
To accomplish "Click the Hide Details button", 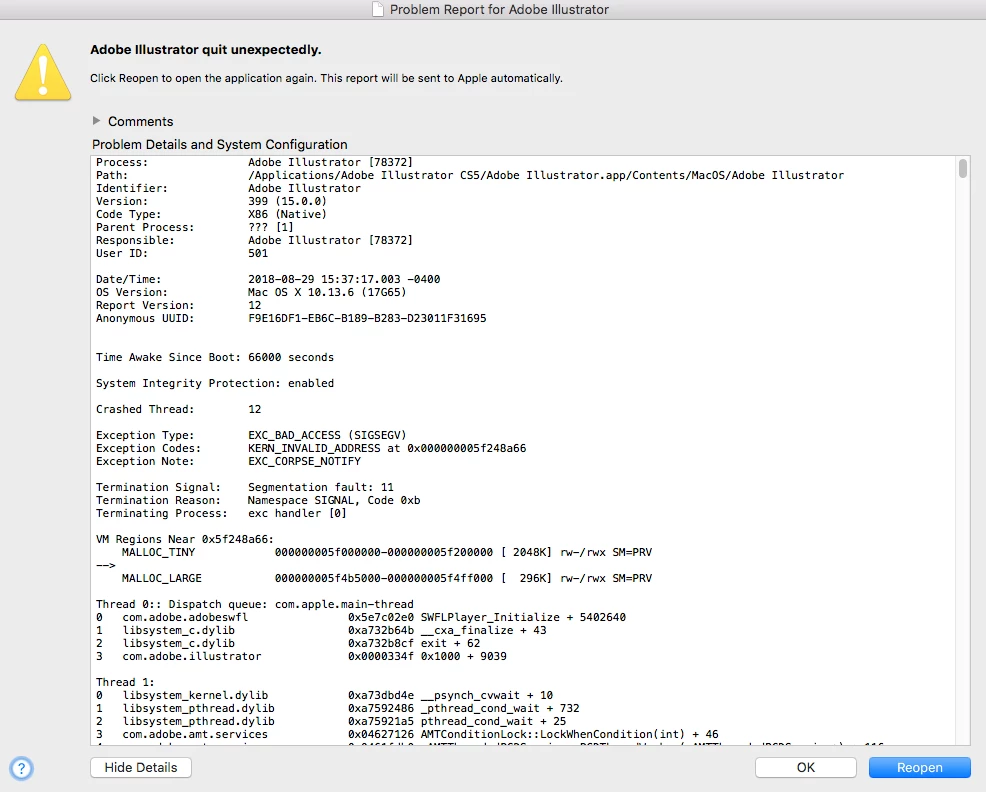I will (x=141, y=767).
